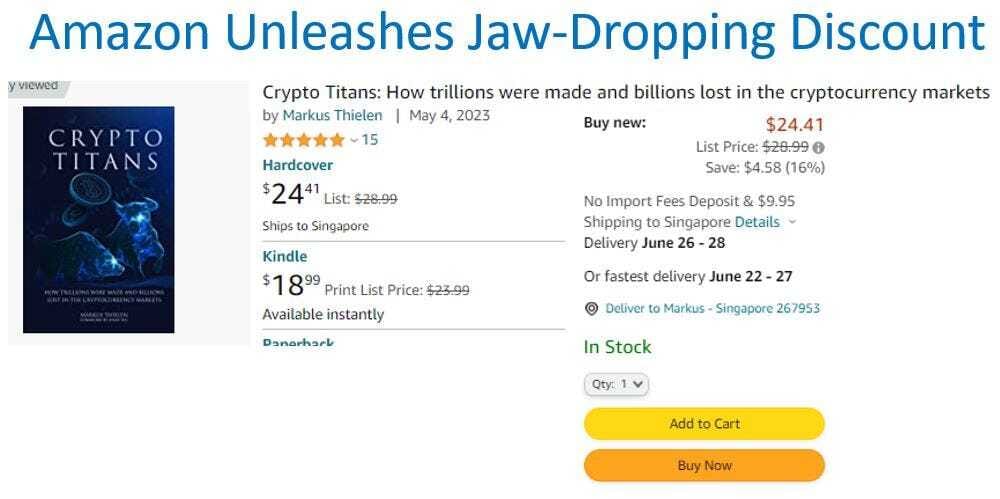Click Deliver to Markus - Singapore link
Screen dimensions: 1000x499
coord(712,308)
